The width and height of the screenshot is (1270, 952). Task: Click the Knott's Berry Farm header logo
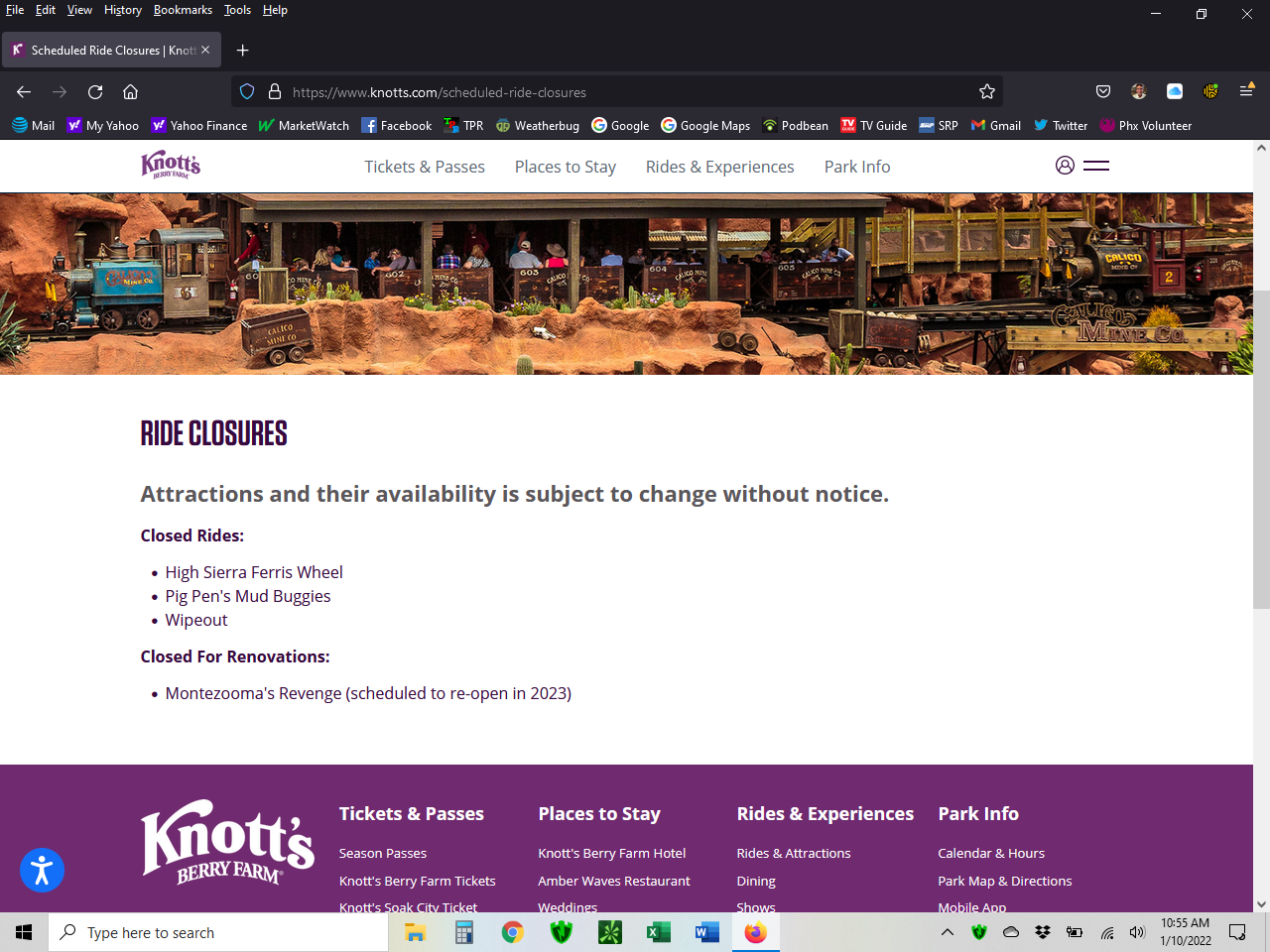point(171,165)
